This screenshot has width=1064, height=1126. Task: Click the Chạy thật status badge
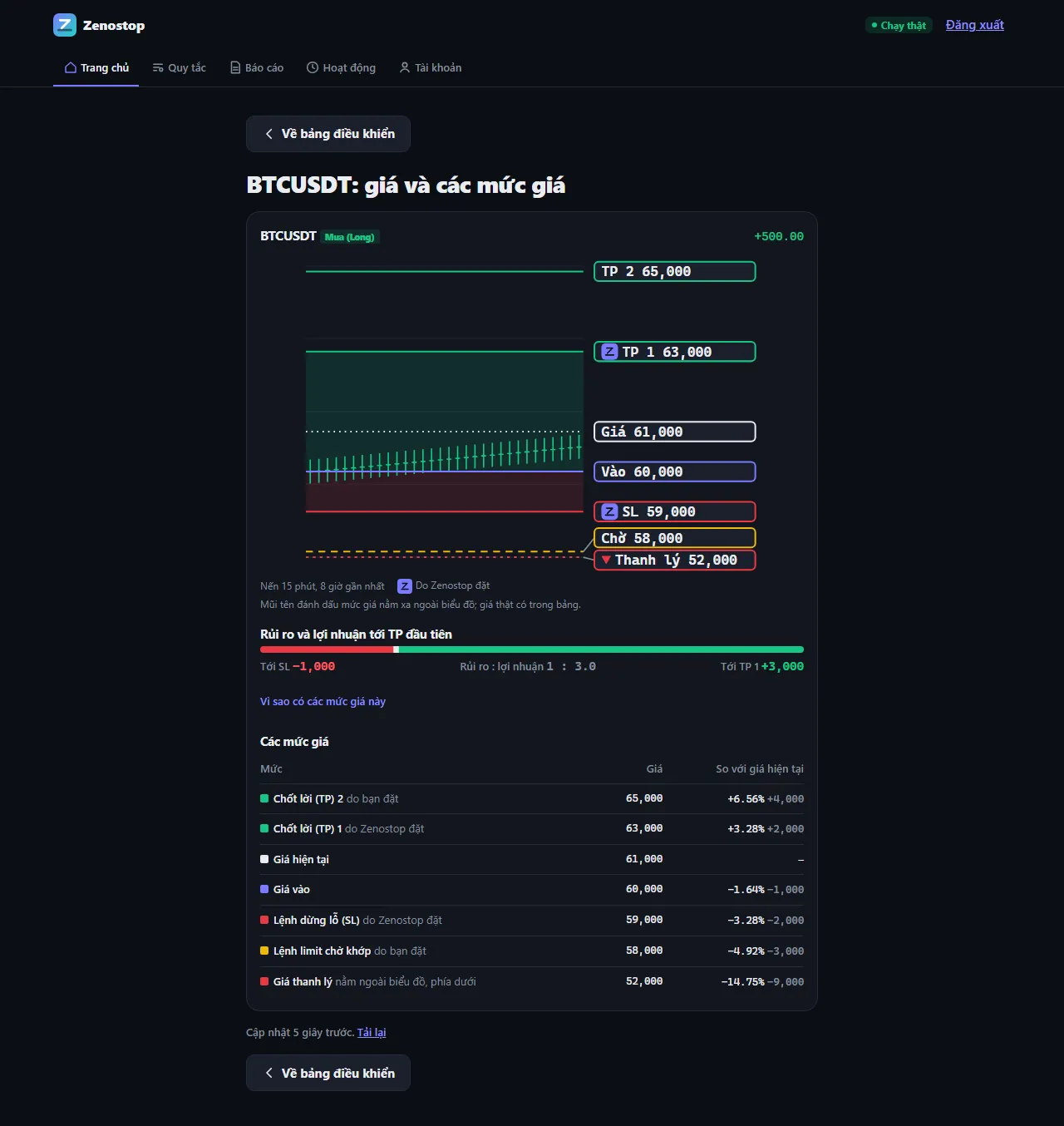click(899, 26)
